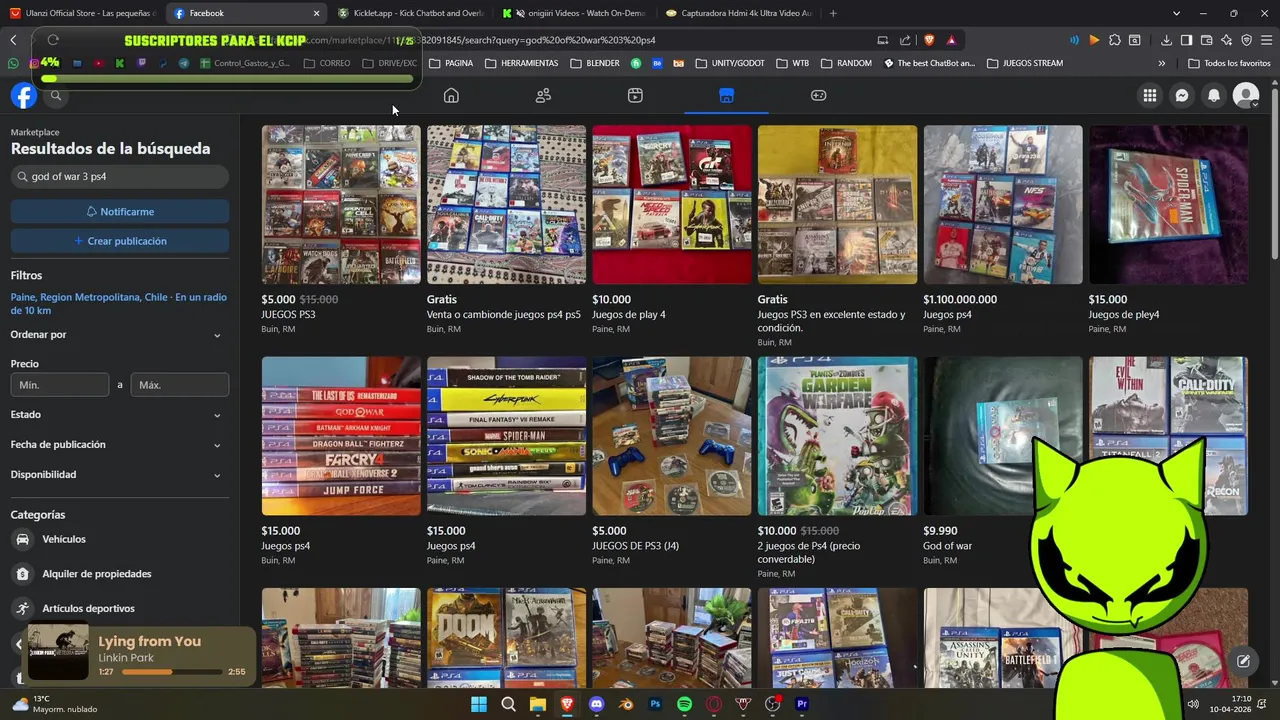Switch to the Capturadora Hdmi 4k tab
This screenshot has width=1280, height=720.
[739, 13]
